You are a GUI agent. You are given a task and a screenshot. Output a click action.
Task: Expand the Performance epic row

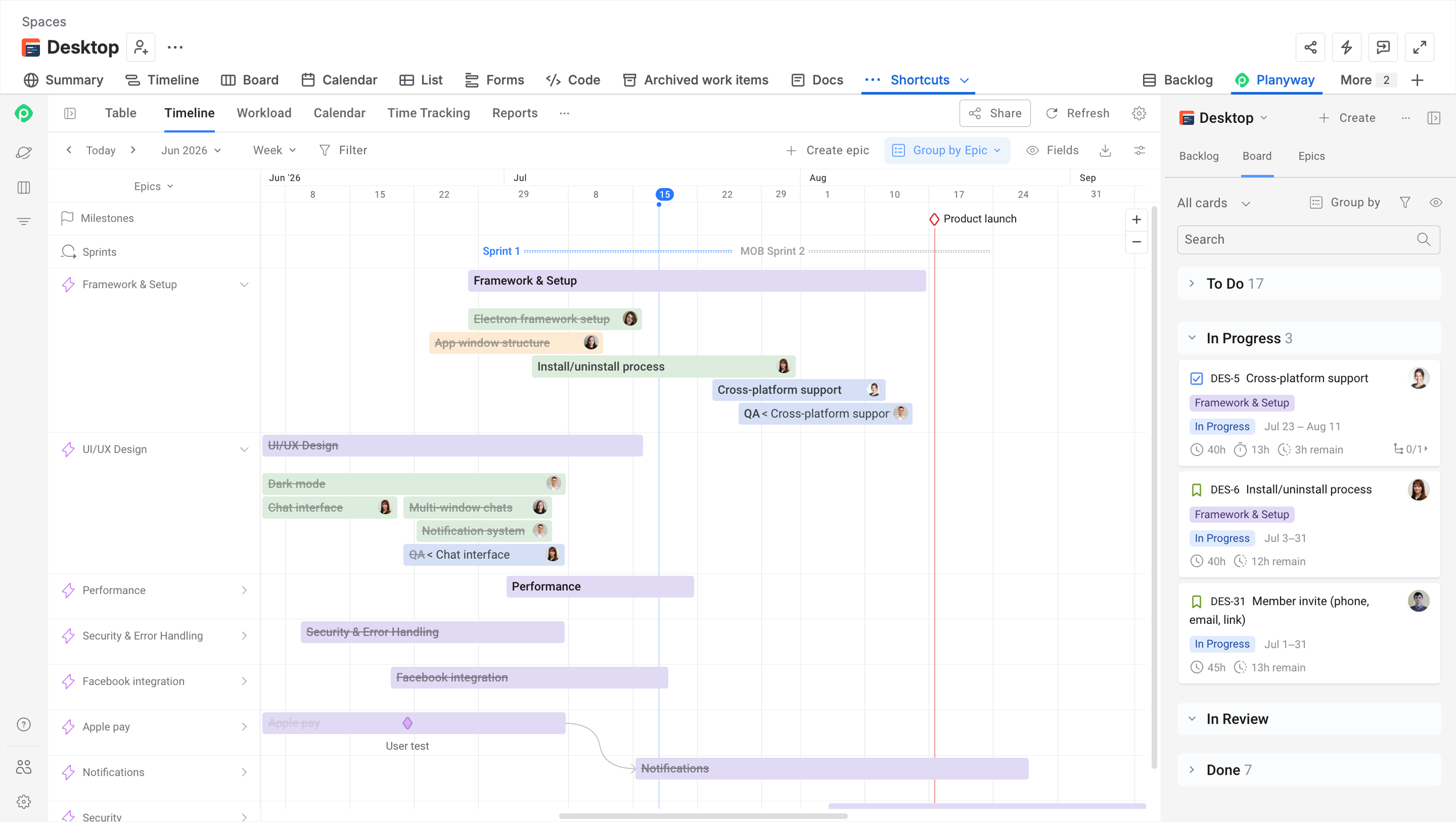pyautogui.click(x=244, y=589)
